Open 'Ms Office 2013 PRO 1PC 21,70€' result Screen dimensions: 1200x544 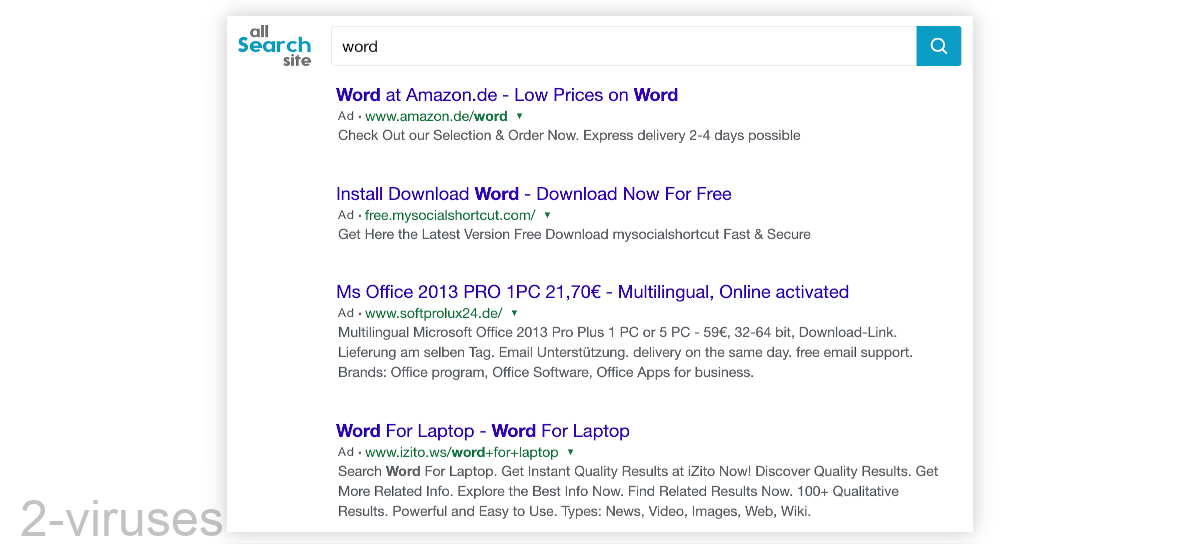(x=592, y=292)
